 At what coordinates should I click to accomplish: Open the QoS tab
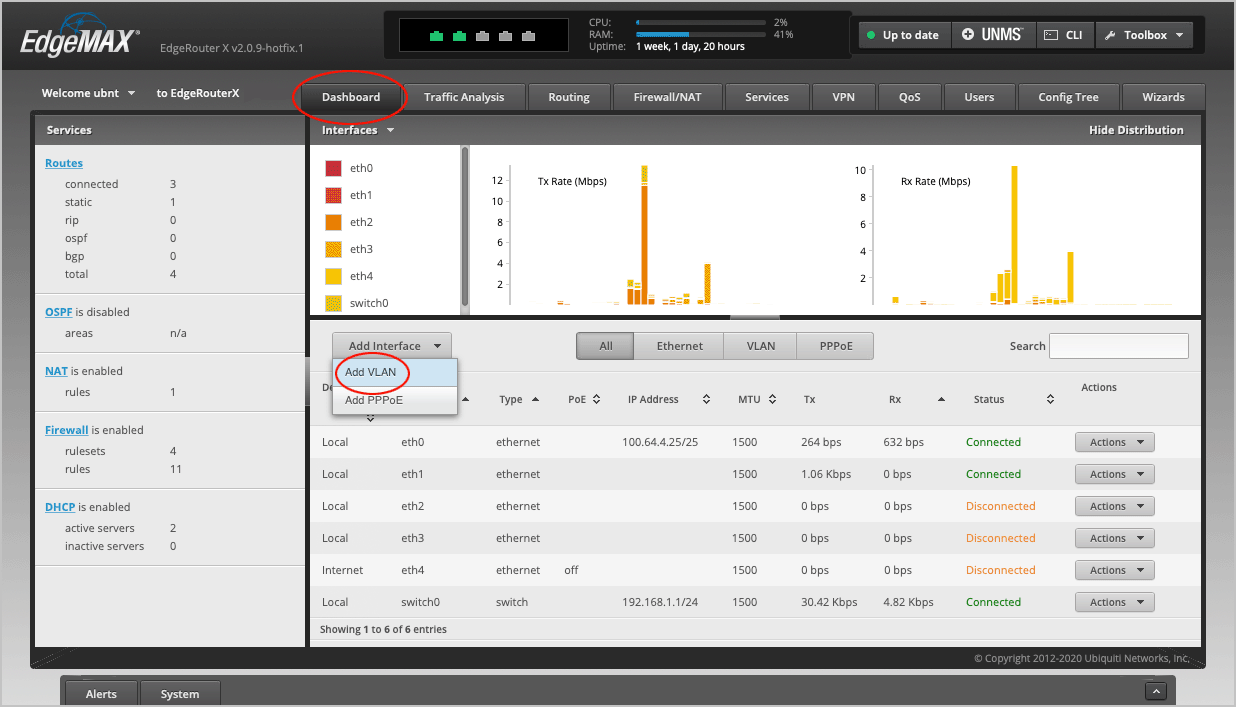tap(909, 97)
